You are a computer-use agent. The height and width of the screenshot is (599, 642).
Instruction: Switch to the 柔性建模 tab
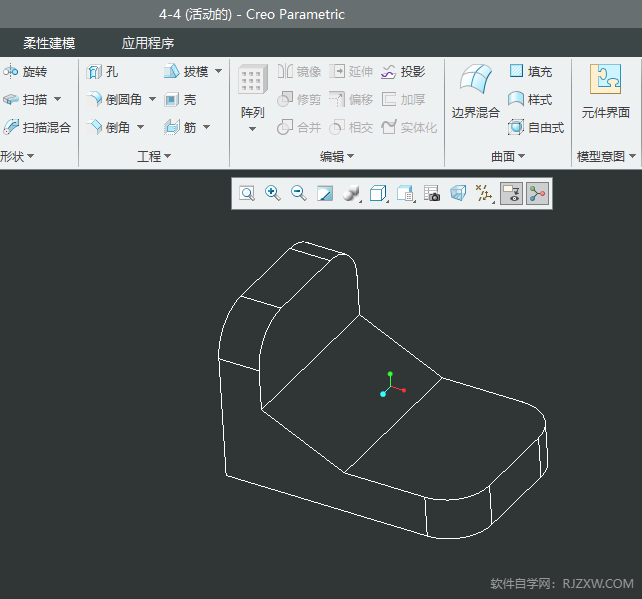(49, 44)
